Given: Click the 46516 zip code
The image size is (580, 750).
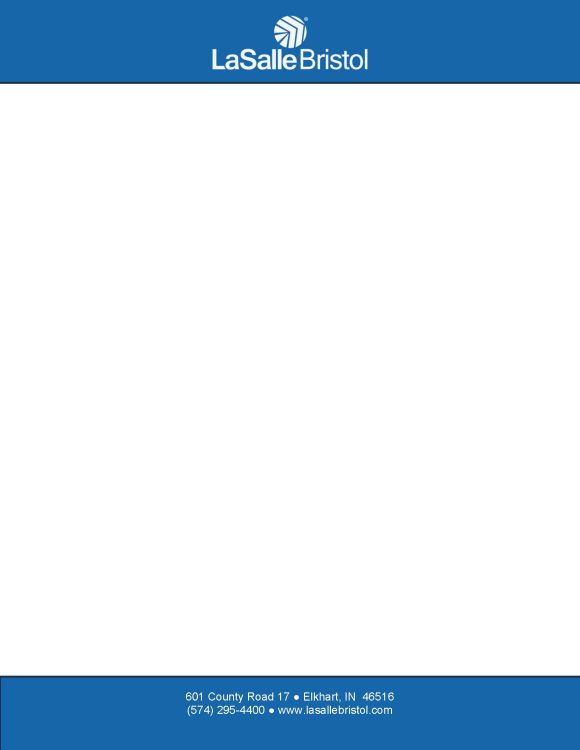Looking at the screenshot, I should (x=378, y=697).
